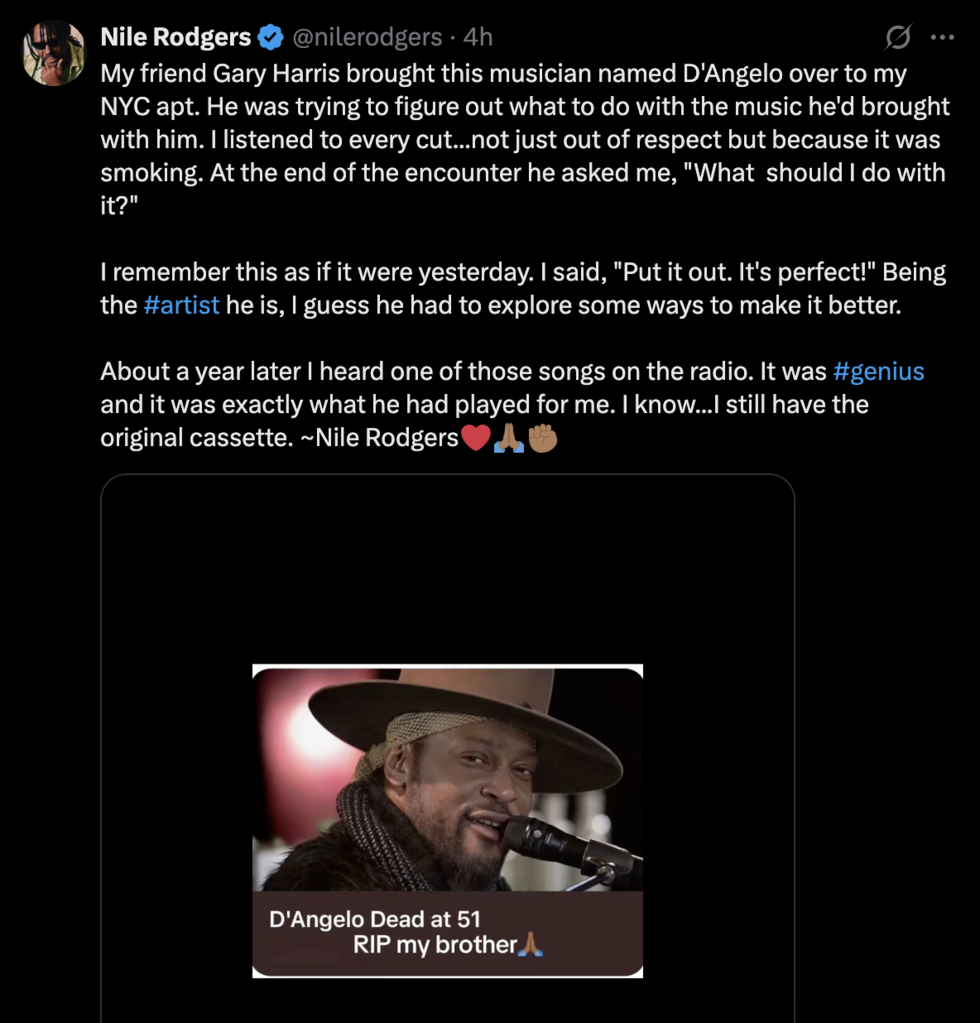Open the #genius hashtag
Screen dimensions: 980x1023
pos(878,372)
